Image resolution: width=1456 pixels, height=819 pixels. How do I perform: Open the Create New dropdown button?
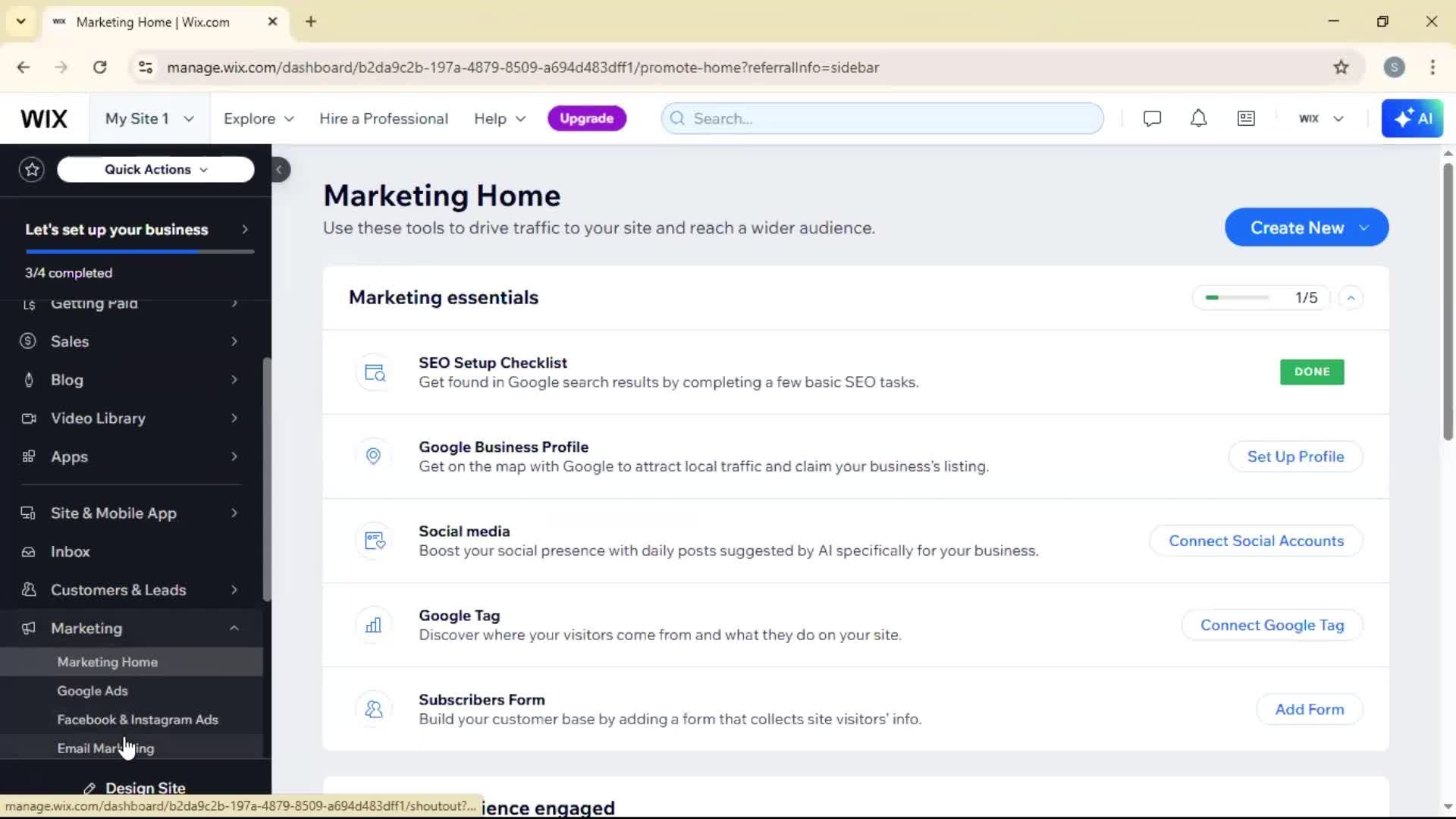click(1307, 227)
